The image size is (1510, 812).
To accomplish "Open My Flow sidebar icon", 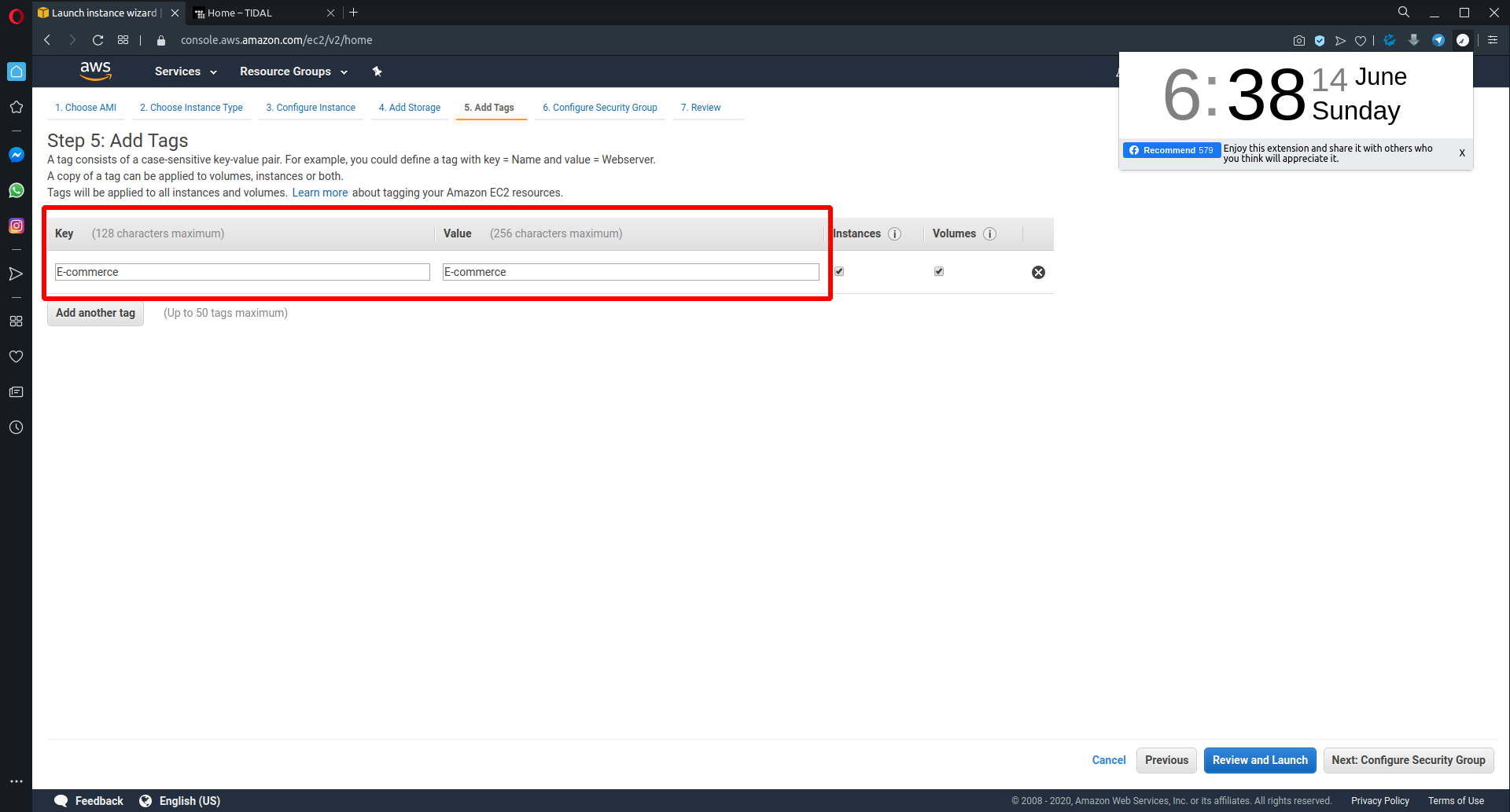I will click(16, 274).
